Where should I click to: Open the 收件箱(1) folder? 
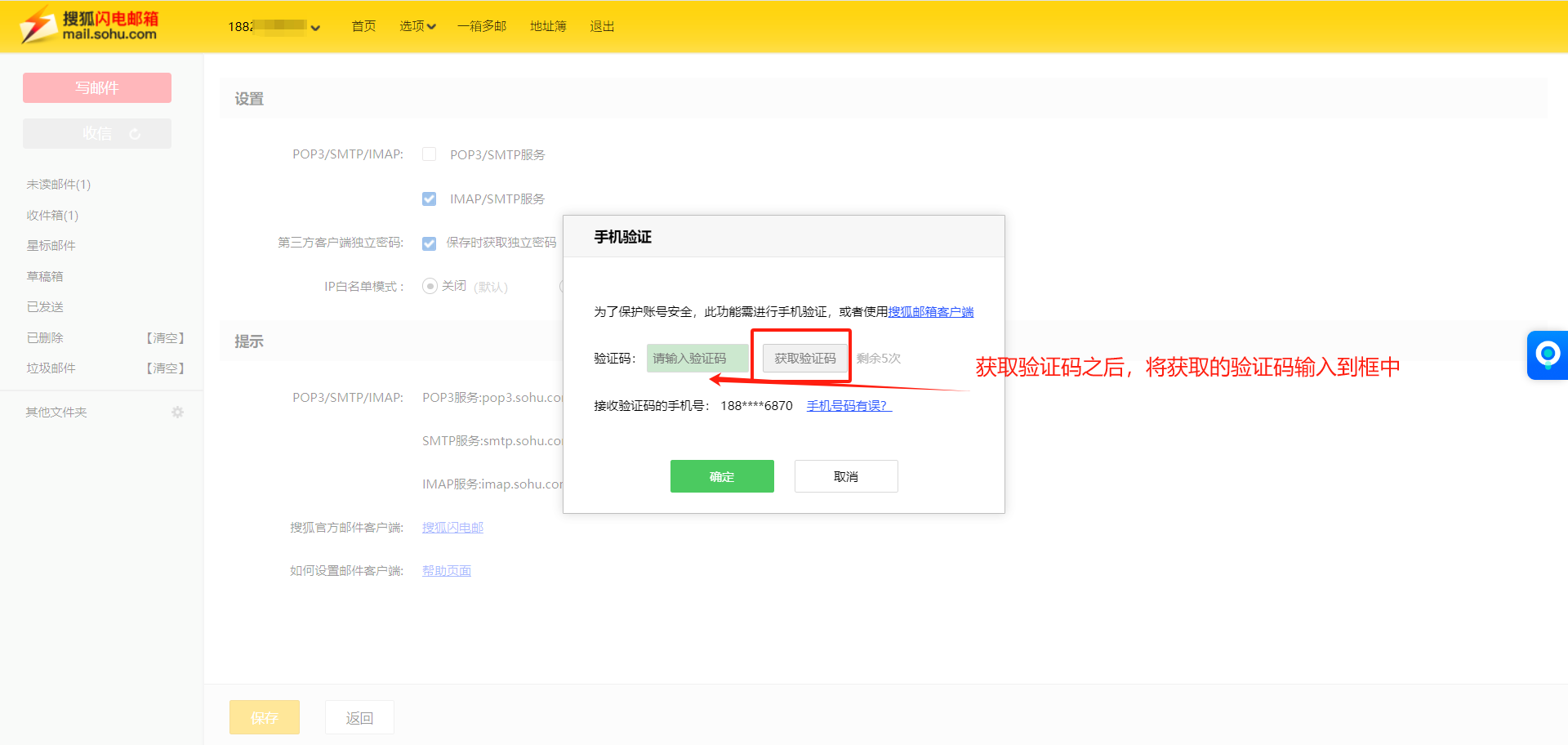(52, 216)
